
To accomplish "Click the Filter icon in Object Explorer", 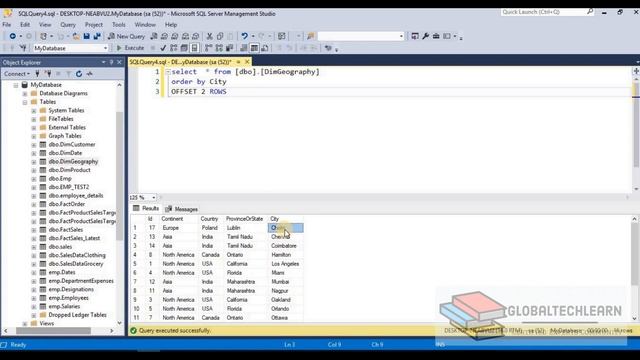I will click(68, 74).
